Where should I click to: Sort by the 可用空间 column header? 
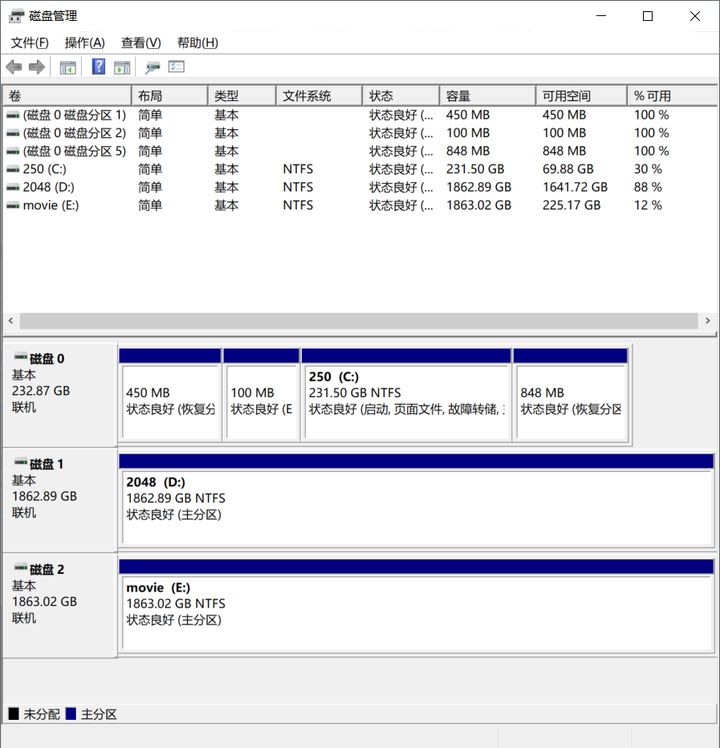pyautogui.click(x=581, y=96)
